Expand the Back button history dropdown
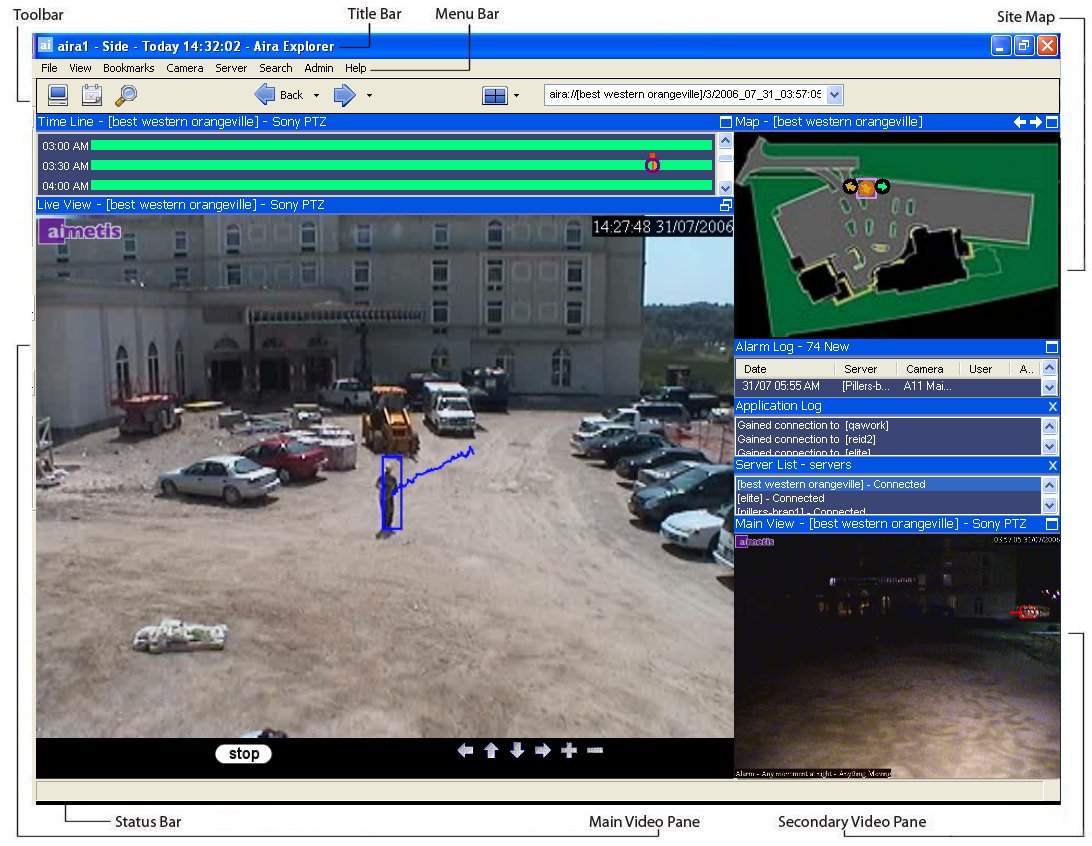The image size is (1092, 846). point(316,96)
